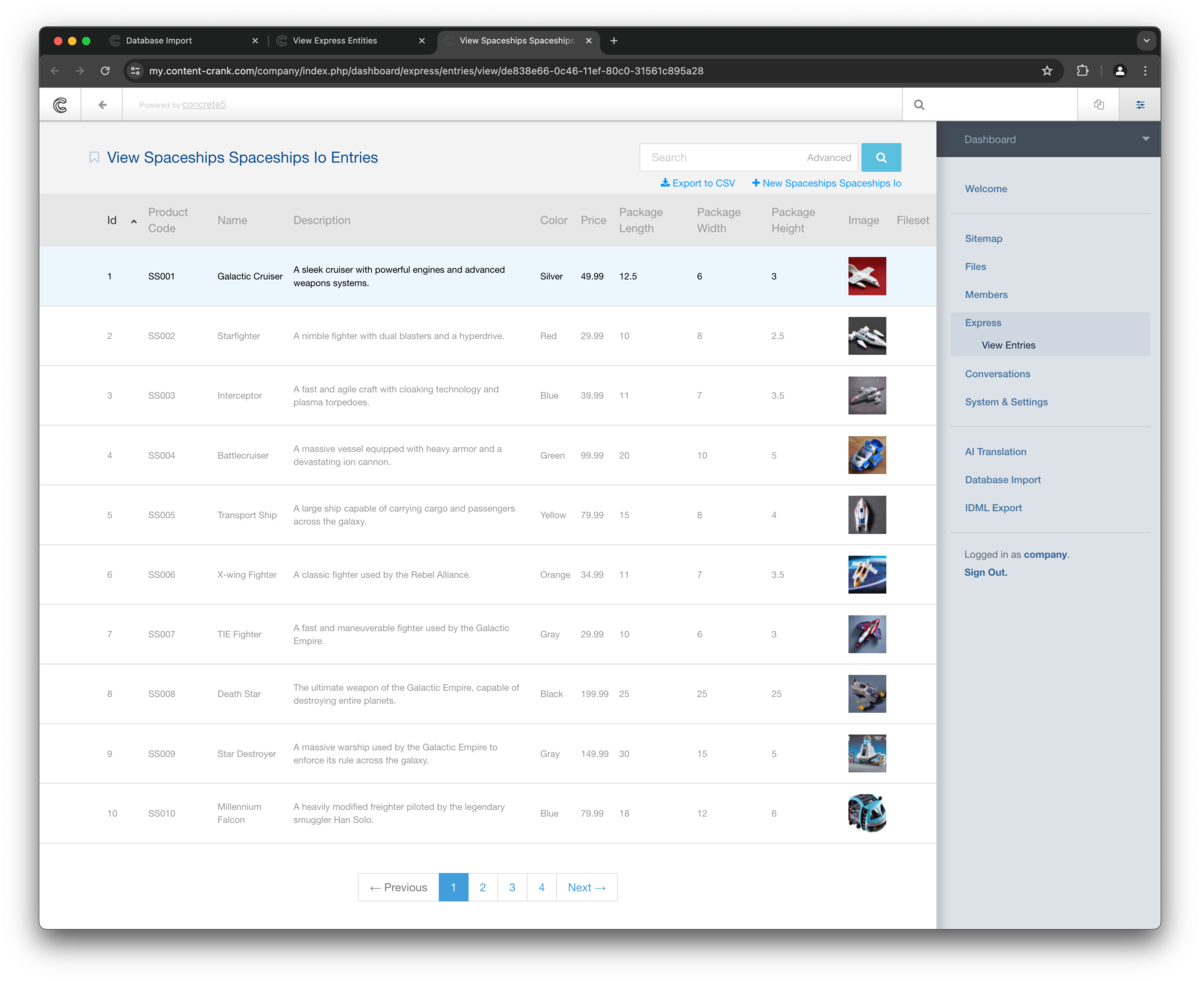Open the Chrome three-dot menu
The image size is (1200, 981).
click(x=1145, y=71)
